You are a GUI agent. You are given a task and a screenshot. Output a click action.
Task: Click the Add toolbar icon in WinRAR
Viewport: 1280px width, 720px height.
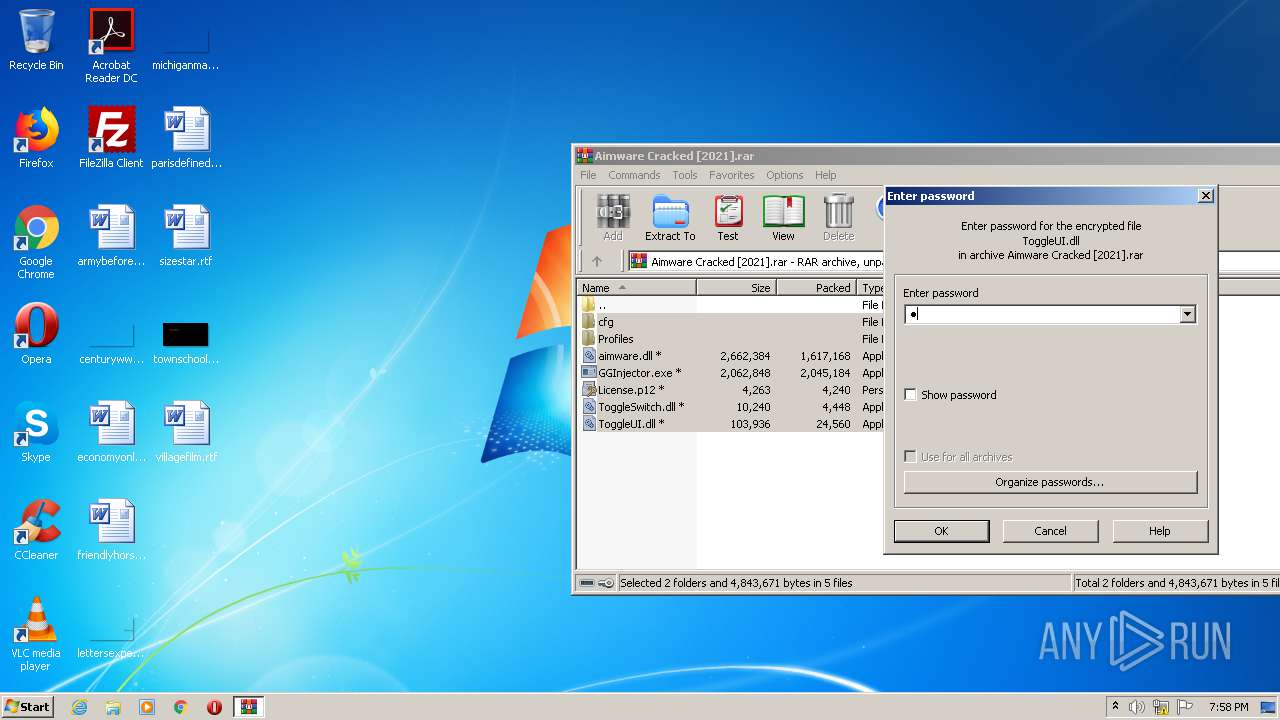[613, 217]
